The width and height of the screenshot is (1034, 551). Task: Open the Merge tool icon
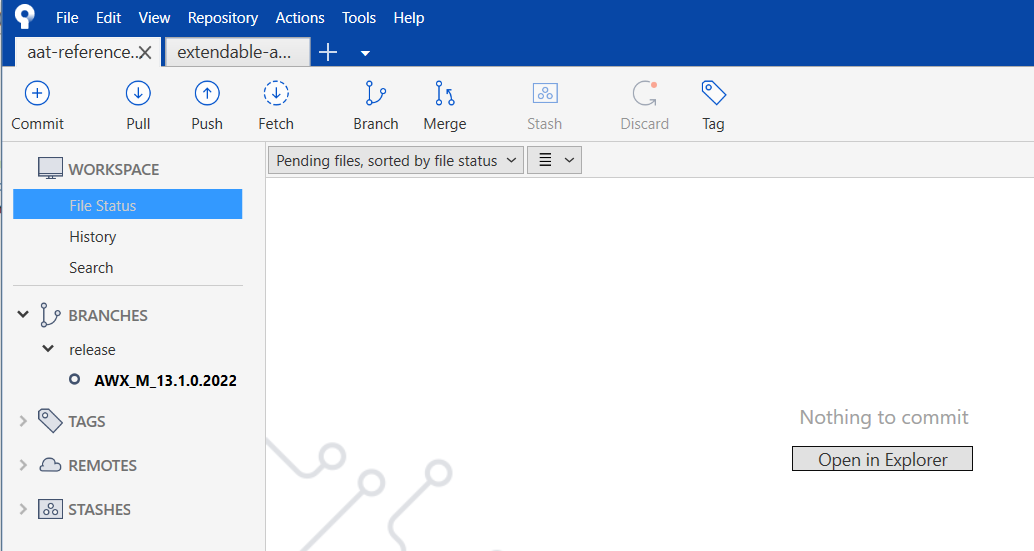444,94
